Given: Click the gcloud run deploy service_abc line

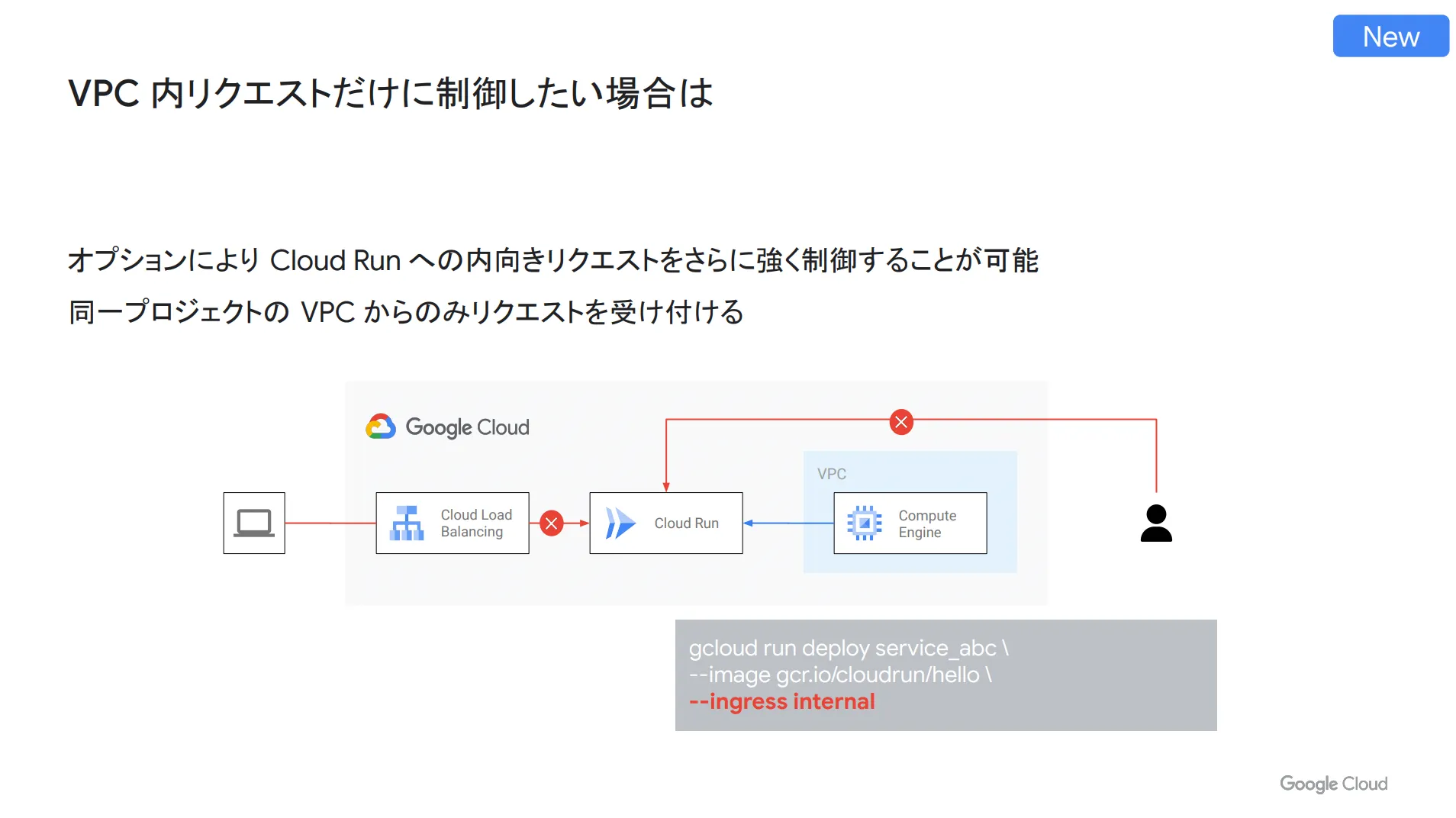Looking at the screenshot, I should [849, 648].
